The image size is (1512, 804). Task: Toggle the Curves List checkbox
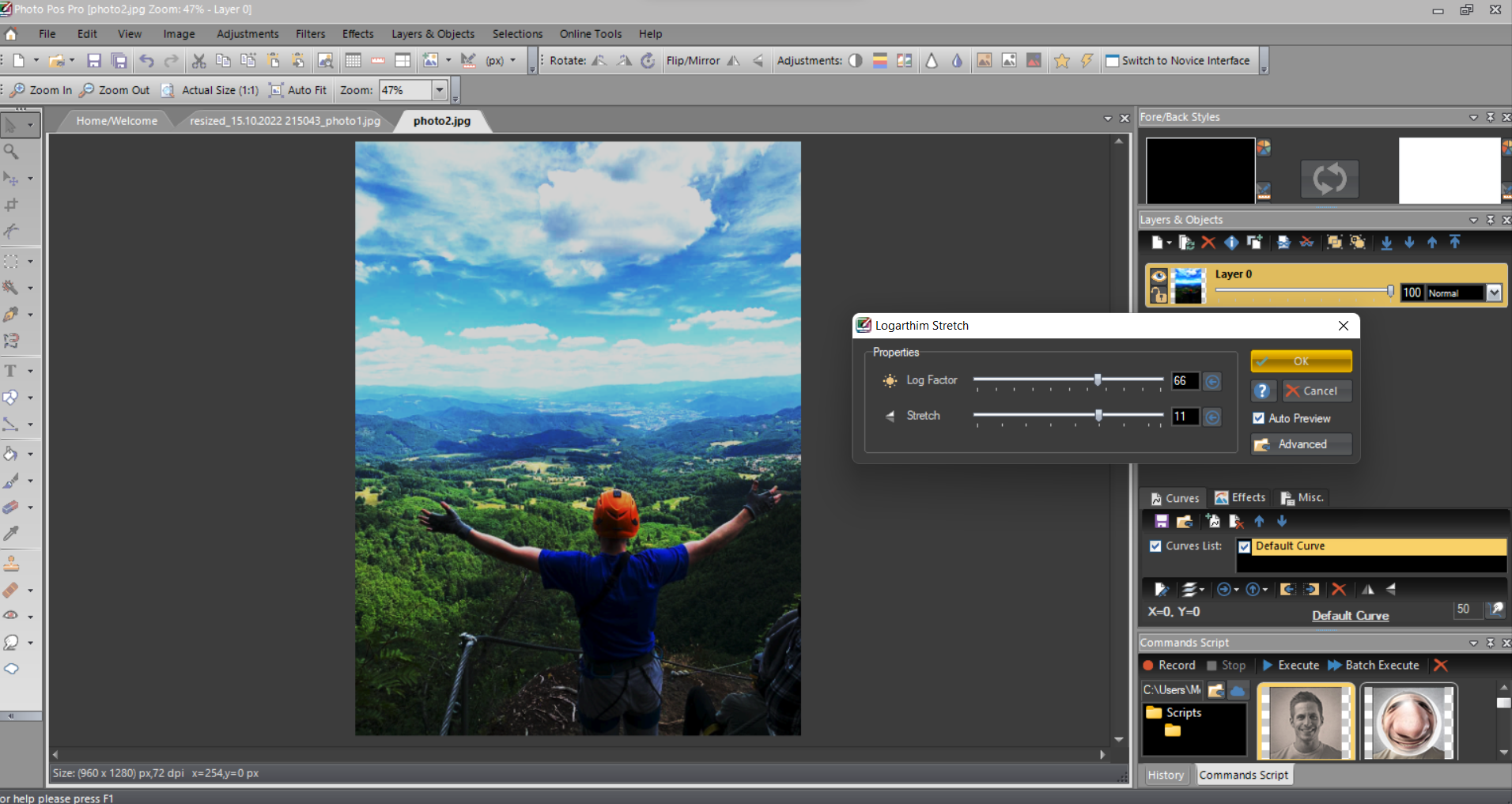tap(1155, 546)
